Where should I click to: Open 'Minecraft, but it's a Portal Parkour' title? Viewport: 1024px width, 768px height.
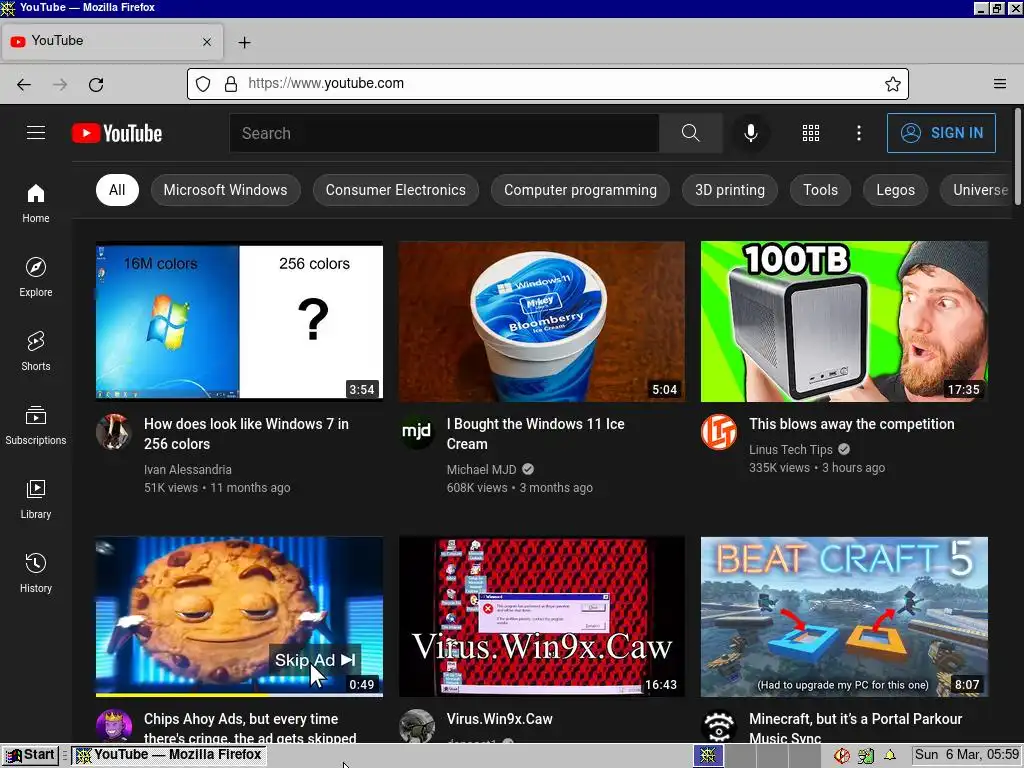click(x=856, y=727)
